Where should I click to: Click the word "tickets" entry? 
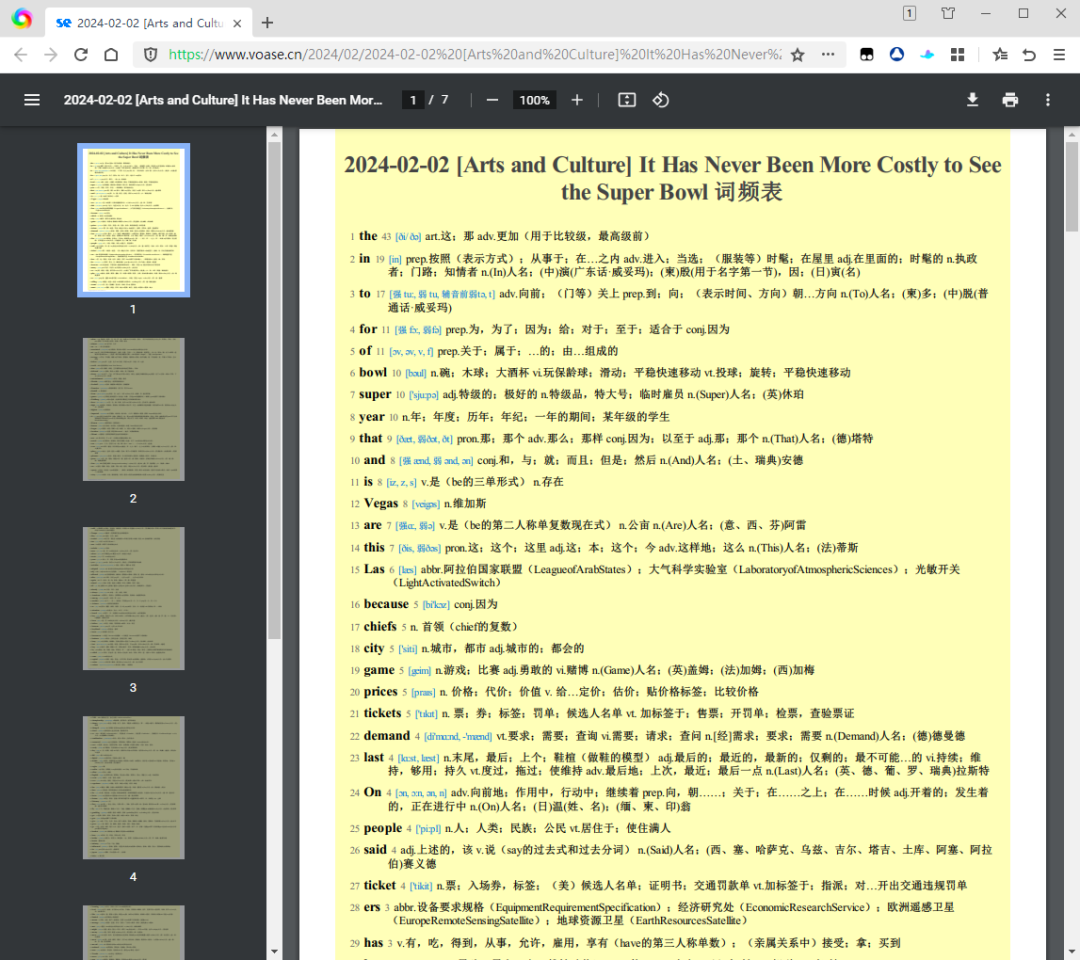coord(382,713)
